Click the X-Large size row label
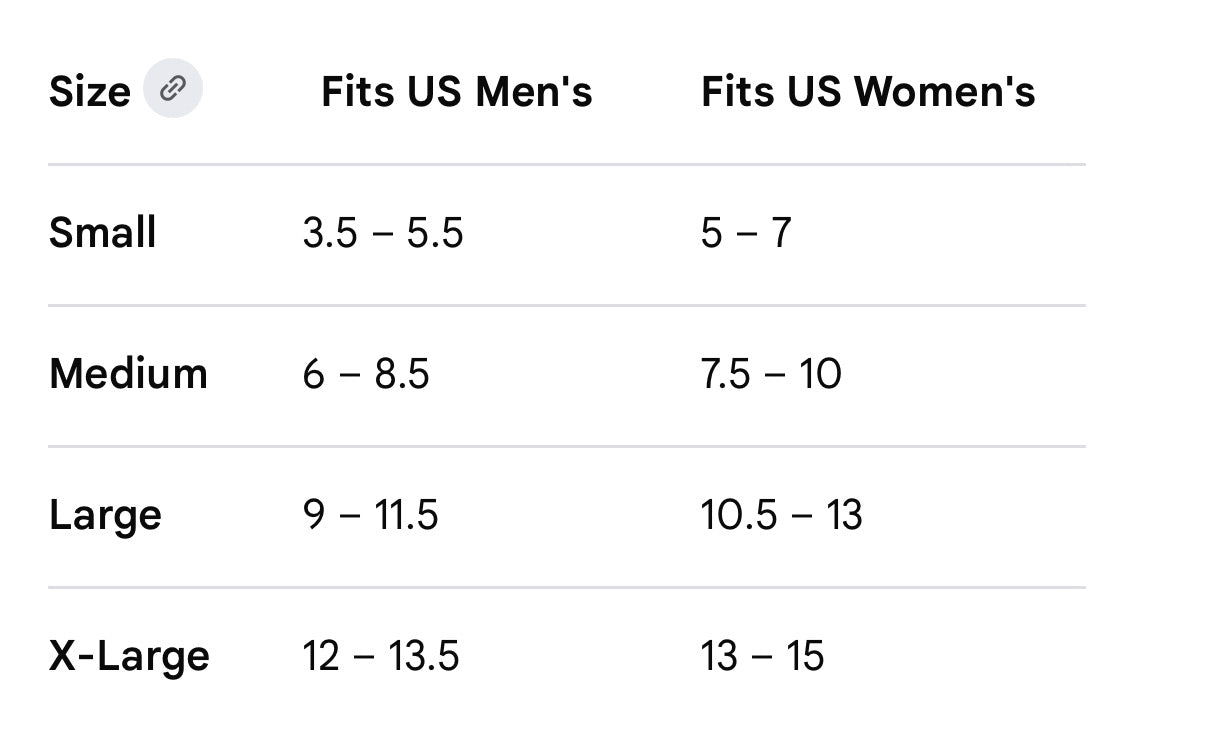1206x743 pixels. (x=130, y=657)
